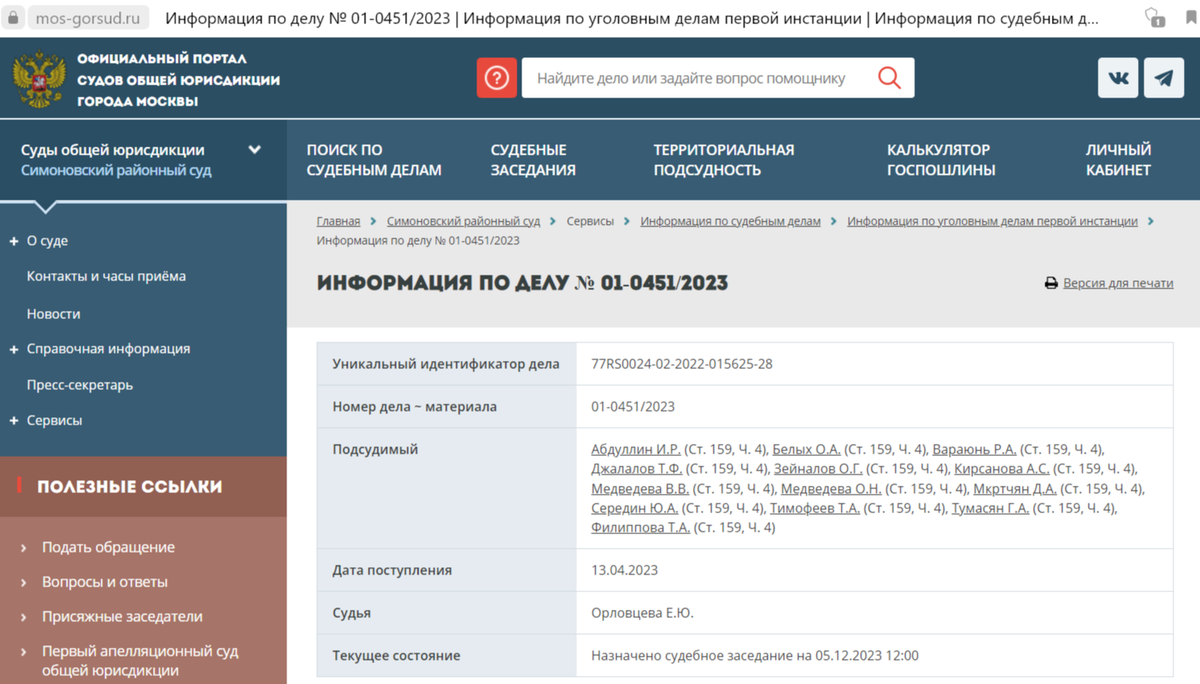Open defendant Кирсанова А.С. link
This screenshot has width=1200, height=684.
coord(1001,469)
